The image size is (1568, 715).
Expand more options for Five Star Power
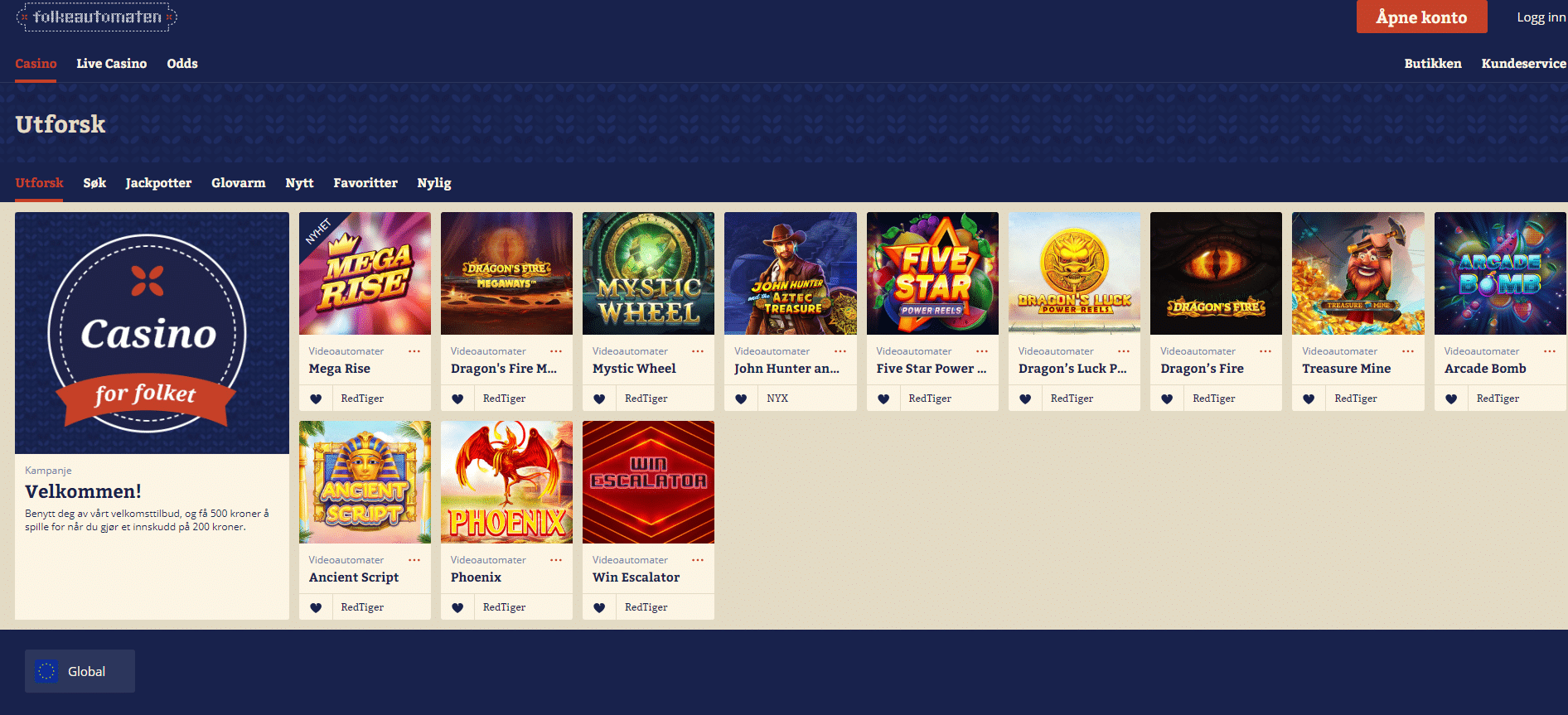pyautogui.click(x=982, y=351)
